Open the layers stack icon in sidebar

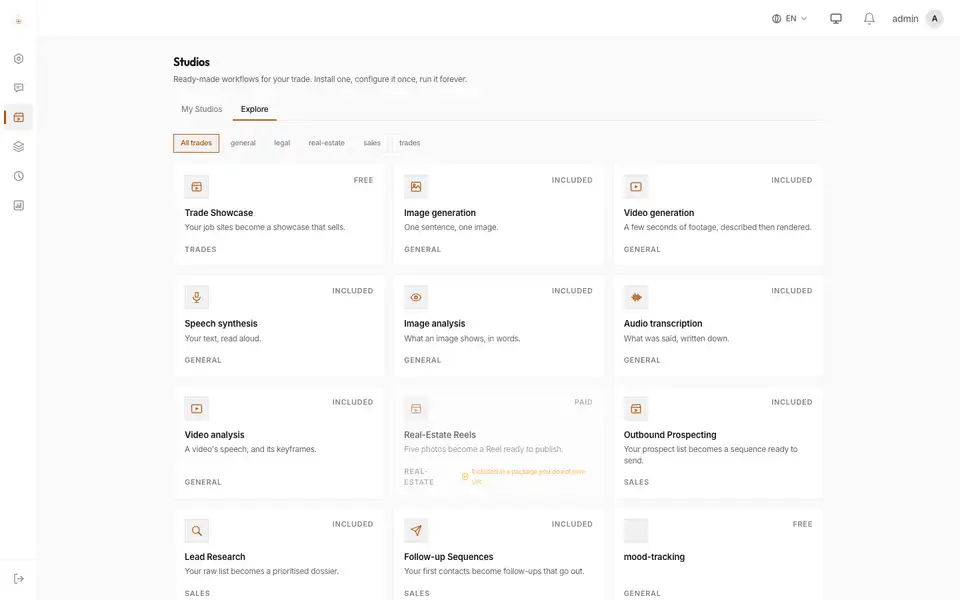click(x=18, y=146)
